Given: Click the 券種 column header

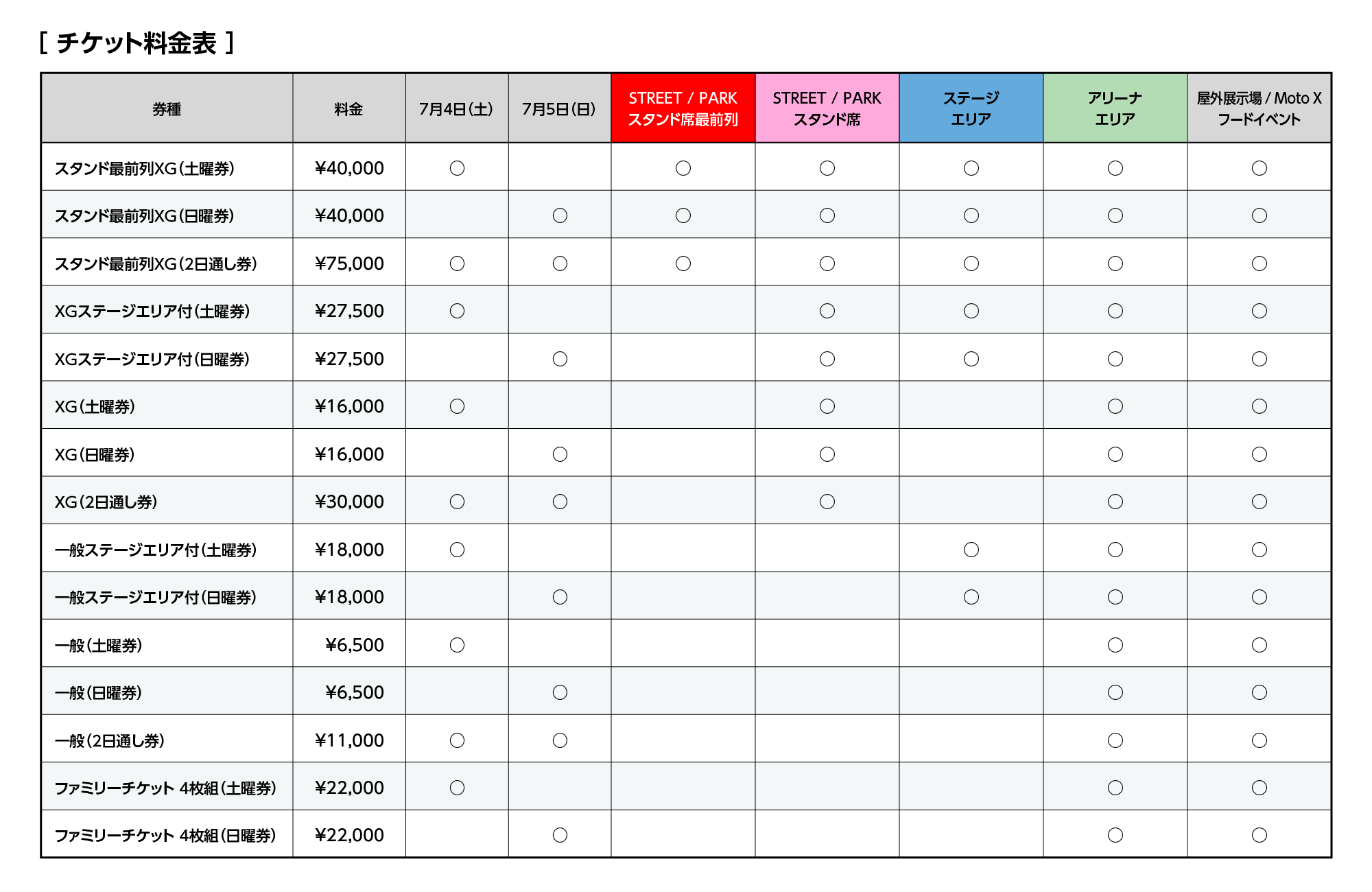Looking at the screenshot, I should coord(167,109).
